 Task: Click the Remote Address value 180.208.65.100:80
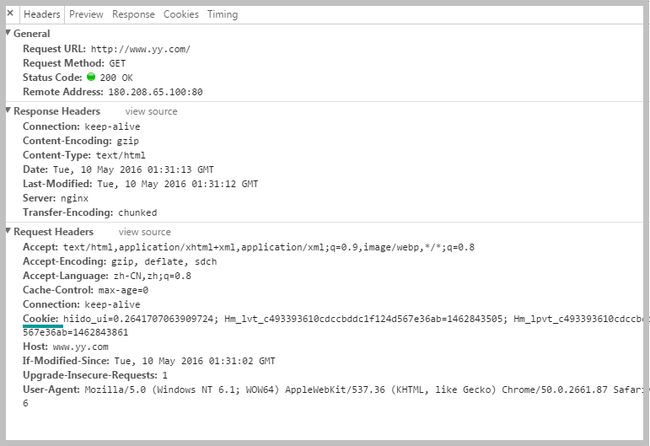tap(155, 92)
